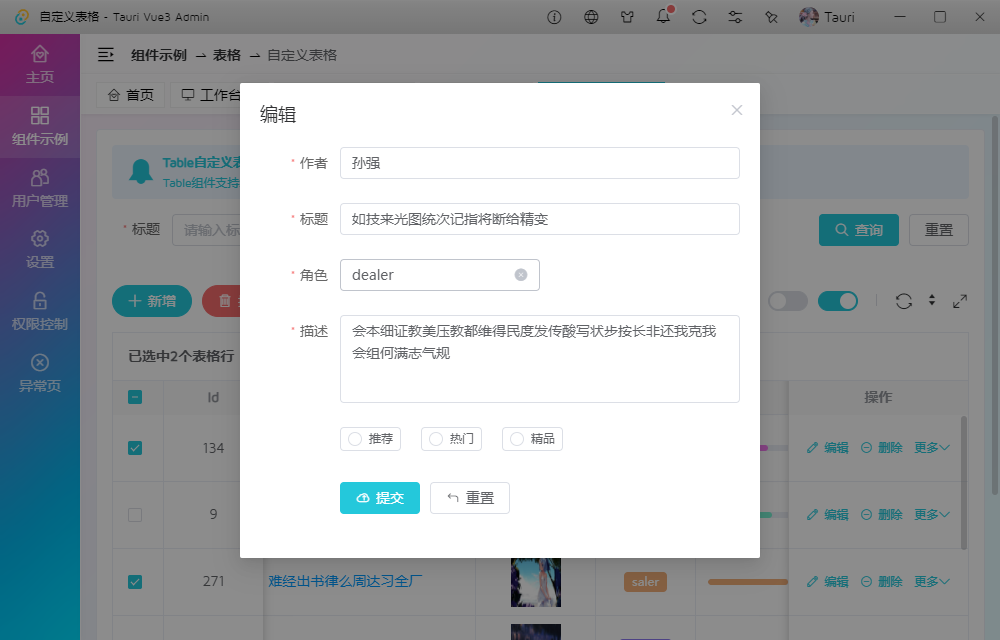
Task: Open 权限控制 sidebar menu item
Action: [40, 311]
